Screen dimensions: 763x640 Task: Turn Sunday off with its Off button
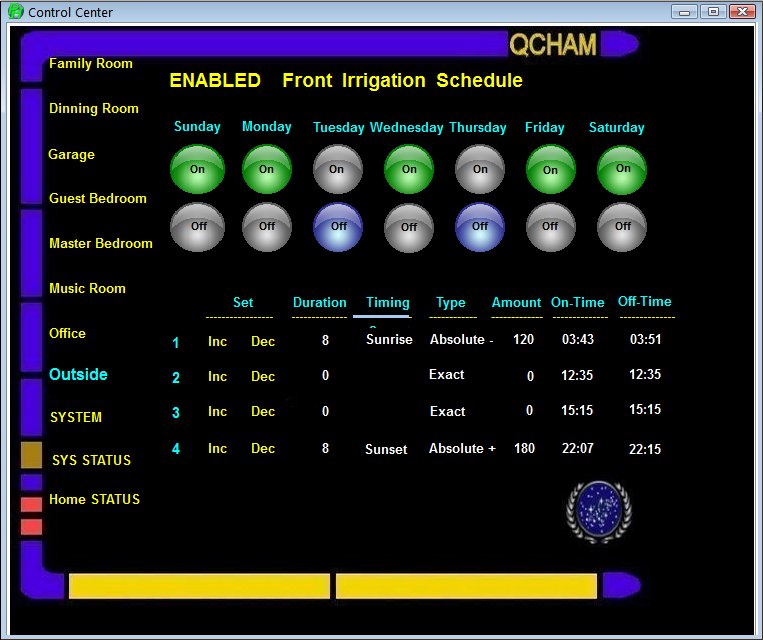pos(197,227)
